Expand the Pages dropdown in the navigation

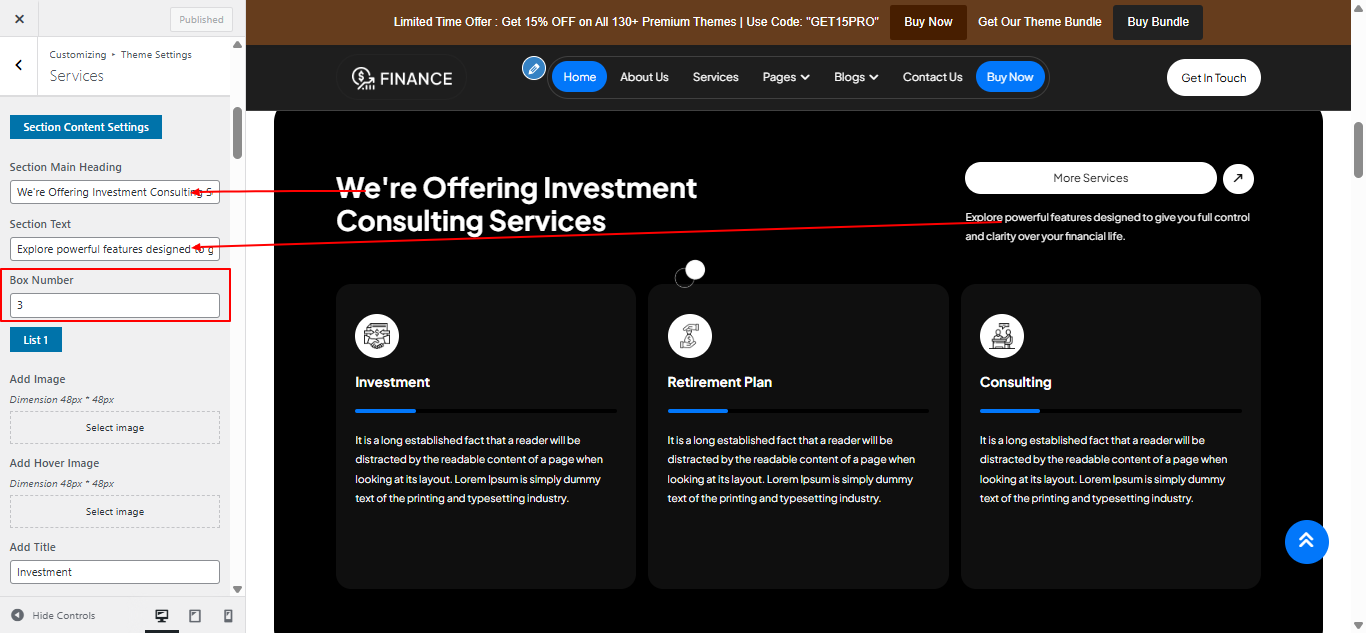[x=786, y=77]
